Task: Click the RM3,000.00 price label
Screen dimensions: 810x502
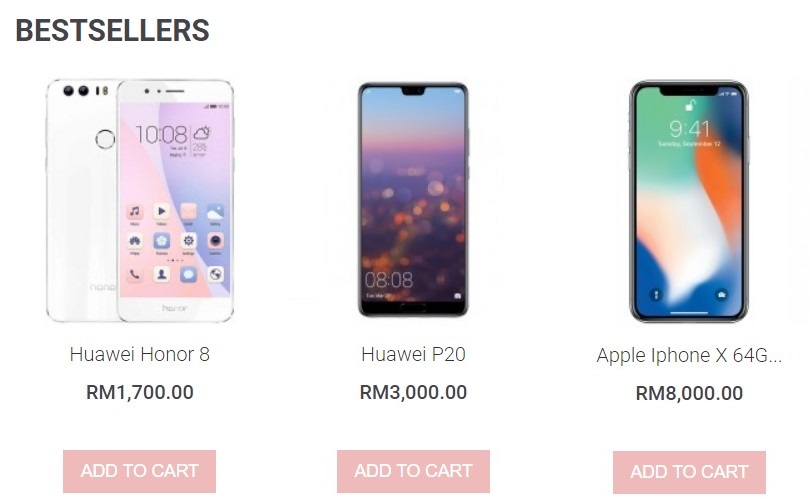Action: 413,393
